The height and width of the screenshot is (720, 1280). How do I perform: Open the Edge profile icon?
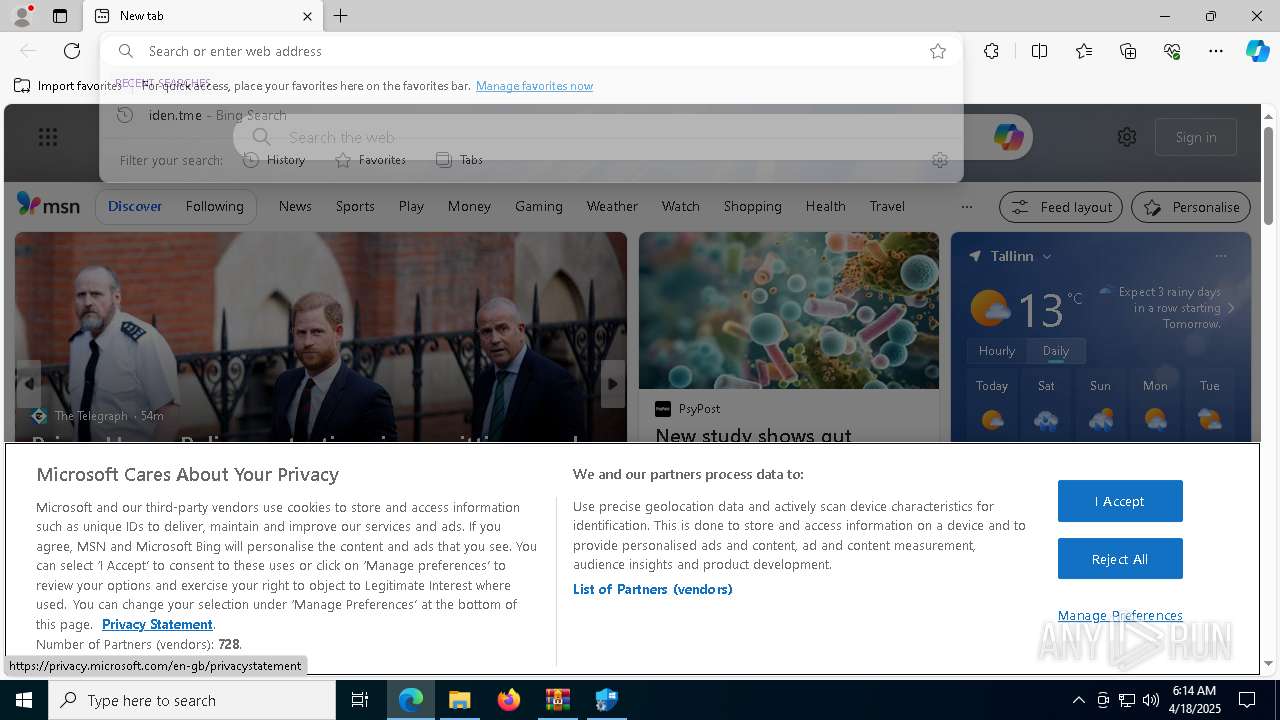[x=21, y=16]
